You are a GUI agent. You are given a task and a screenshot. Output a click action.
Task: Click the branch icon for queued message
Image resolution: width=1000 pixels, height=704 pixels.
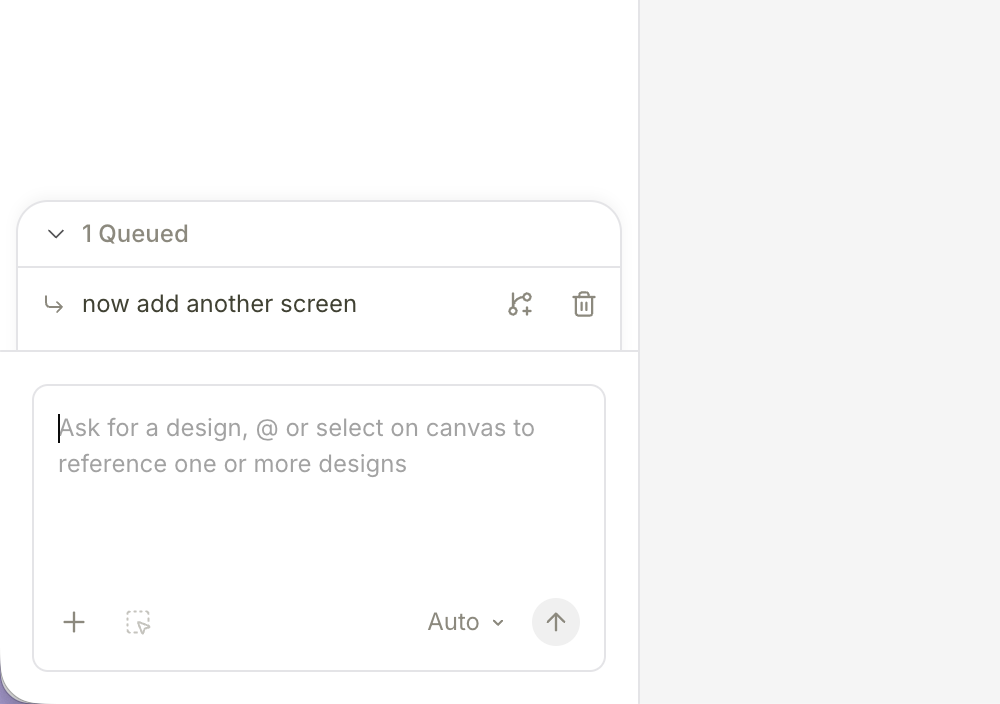520,304
